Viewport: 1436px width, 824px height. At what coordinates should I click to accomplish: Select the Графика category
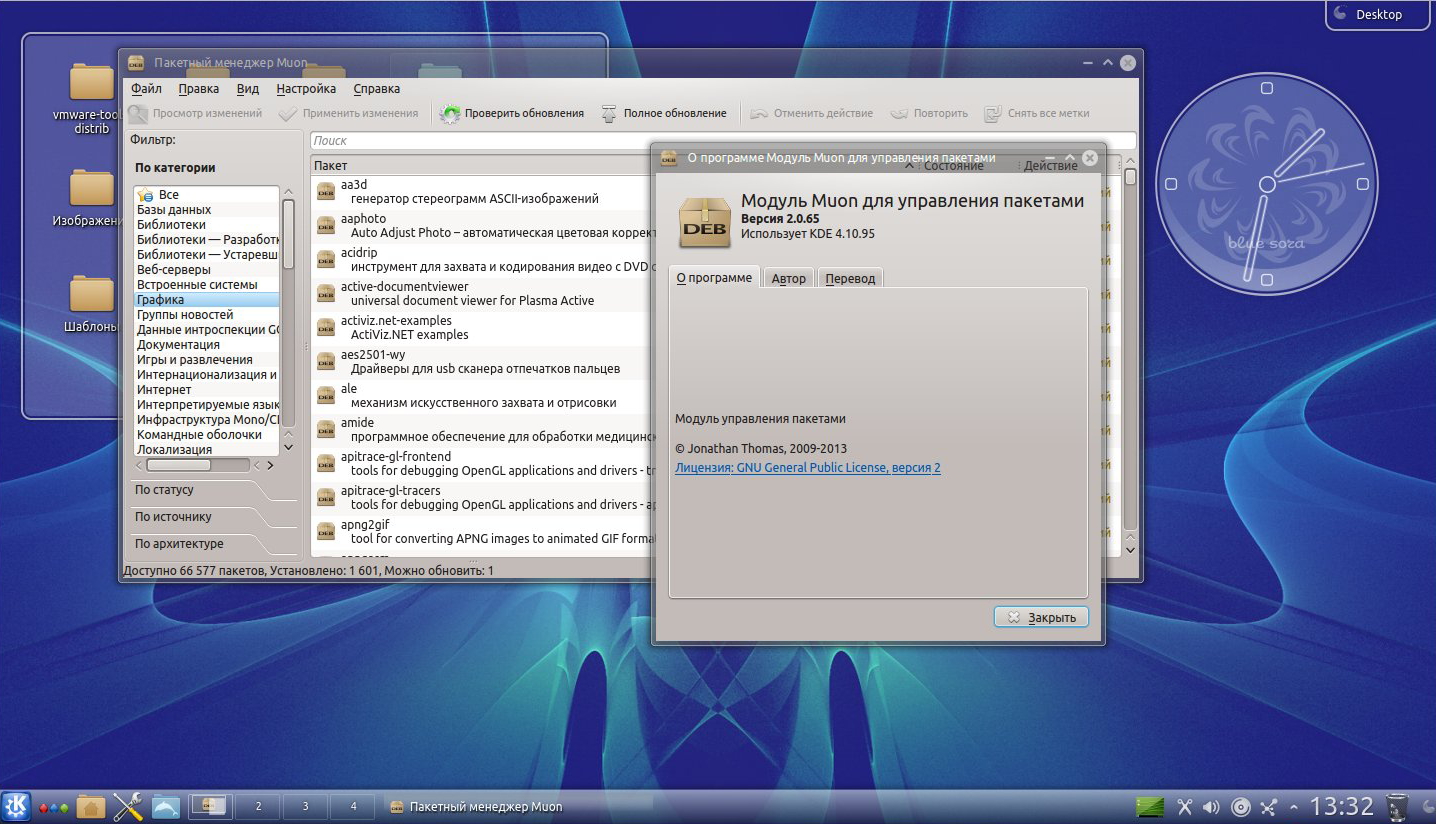(x=207, y=300)
